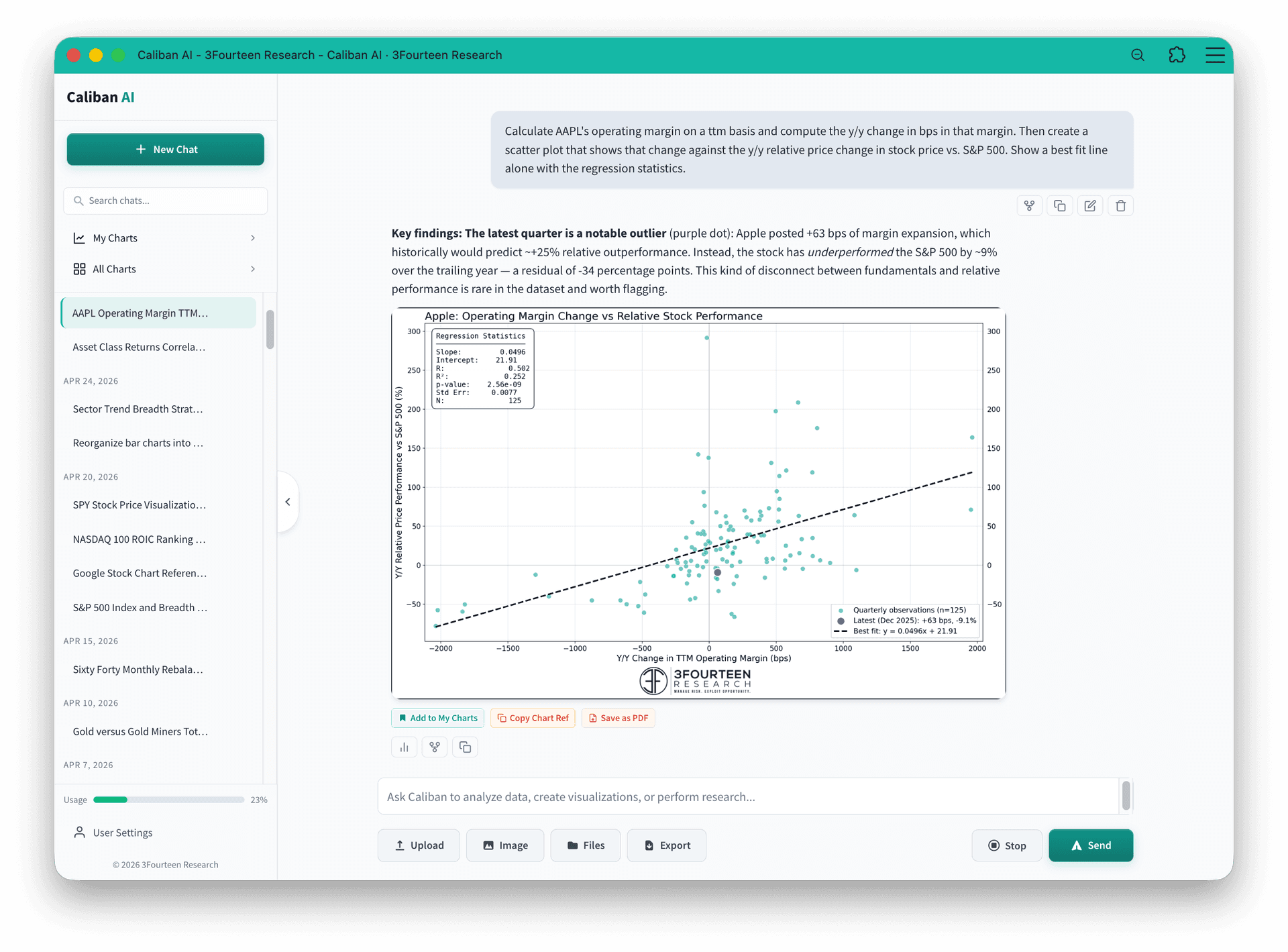Click the APR 10, 2026 date header
Image resolution: width=1288 pixels, height=952 pixels.
[x=91, y=703]
